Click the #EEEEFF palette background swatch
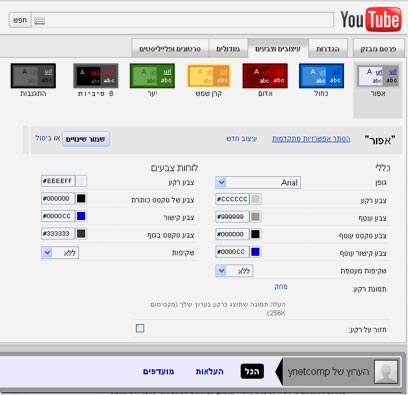408x395 pixels. coord(81,181)
